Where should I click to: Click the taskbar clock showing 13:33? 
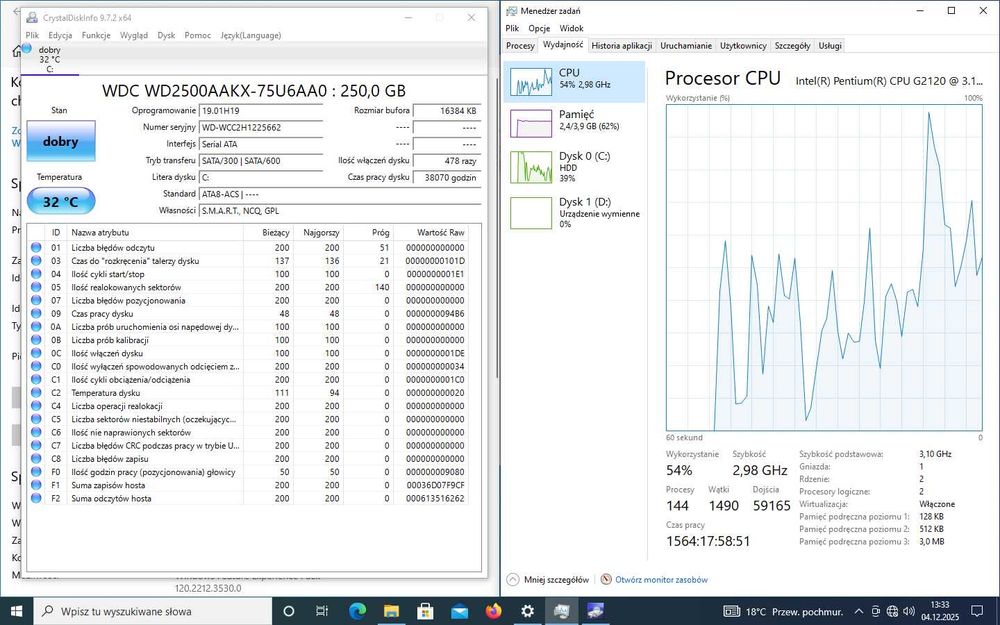pos(939,611)
